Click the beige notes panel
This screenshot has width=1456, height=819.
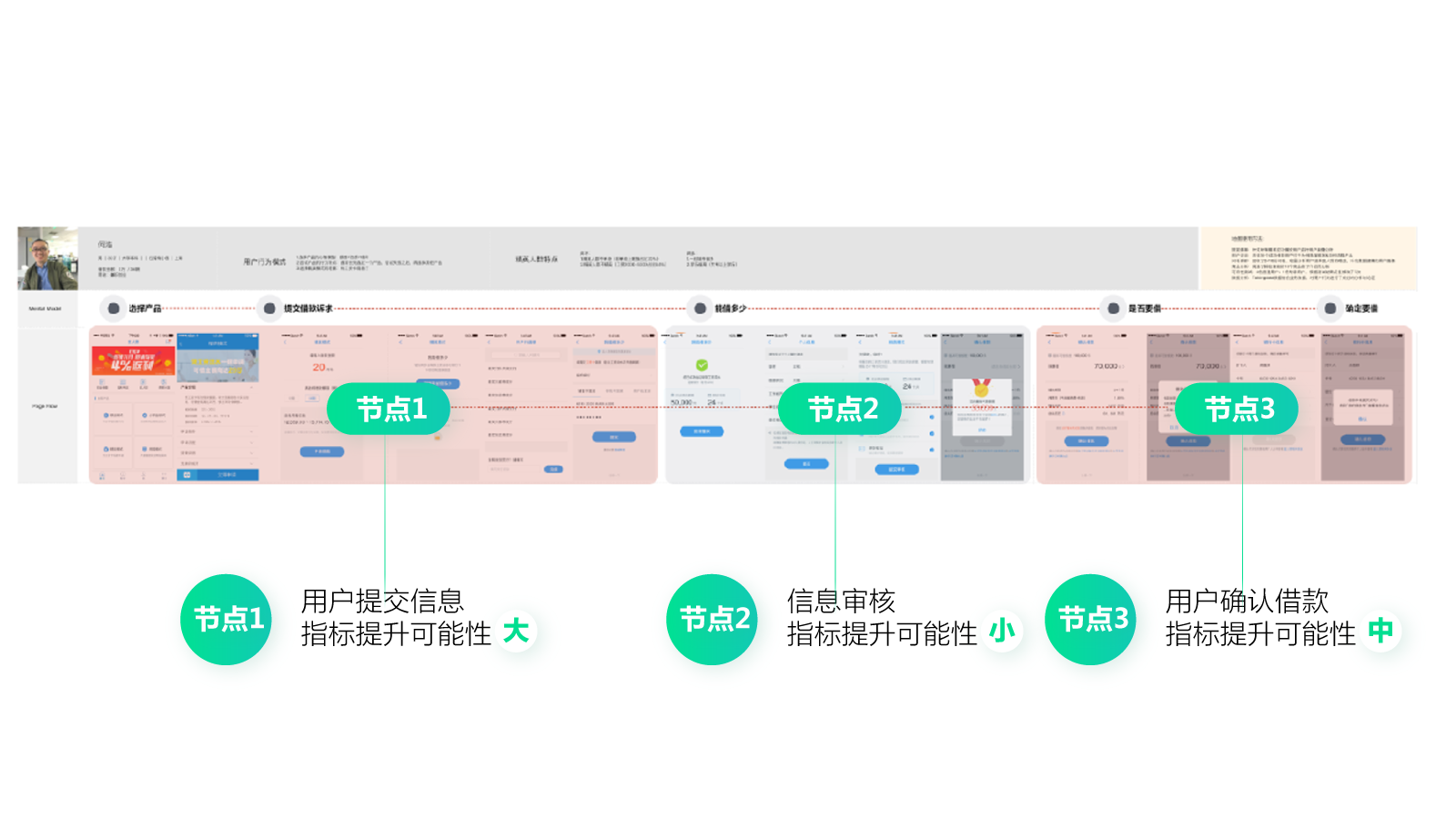point(1309,258)
